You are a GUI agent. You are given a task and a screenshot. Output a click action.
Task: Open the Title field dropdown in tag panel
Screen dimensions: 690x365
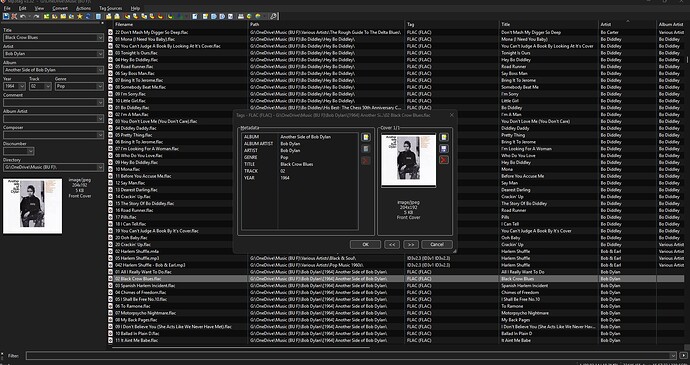point(100,37)
